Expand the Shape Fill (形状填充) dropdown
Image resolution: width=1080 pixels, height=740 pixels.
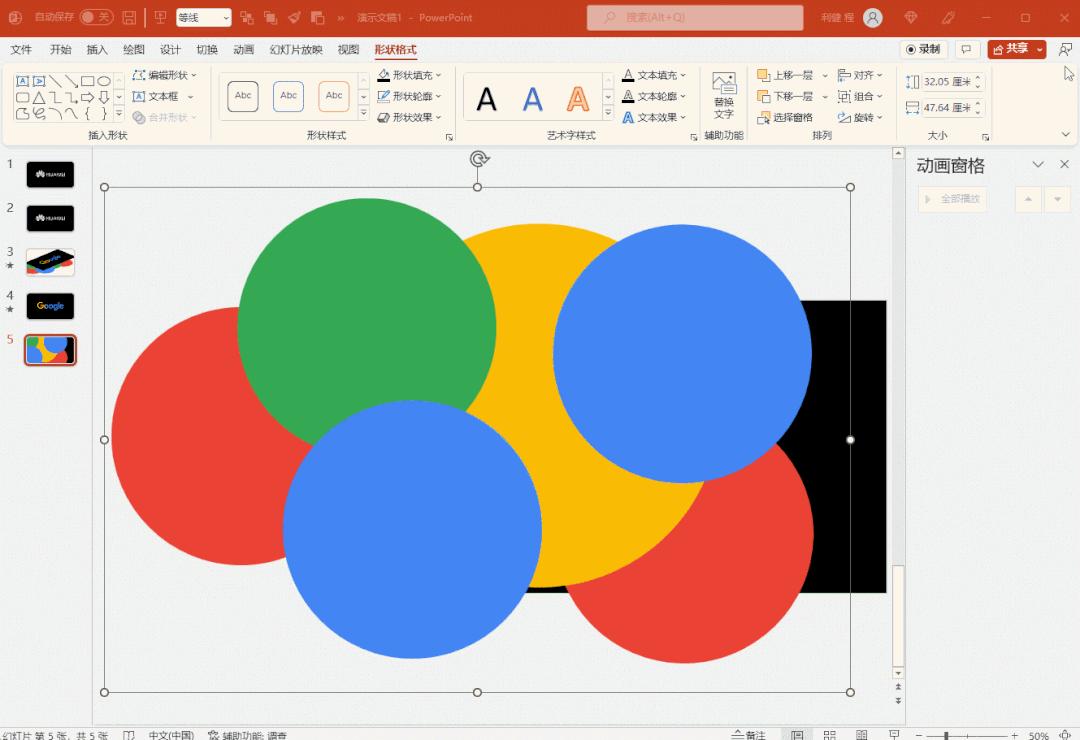[x=438, y=75]
